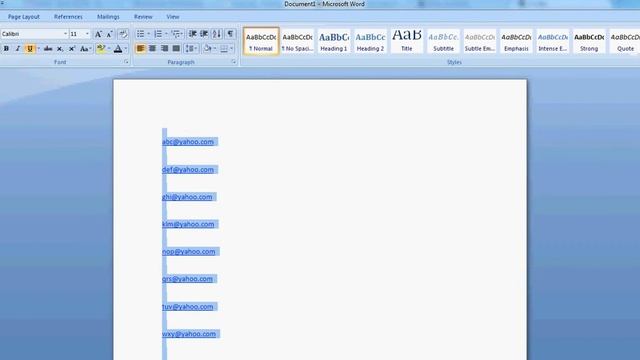Turn off underline formatting

[29, 49]
